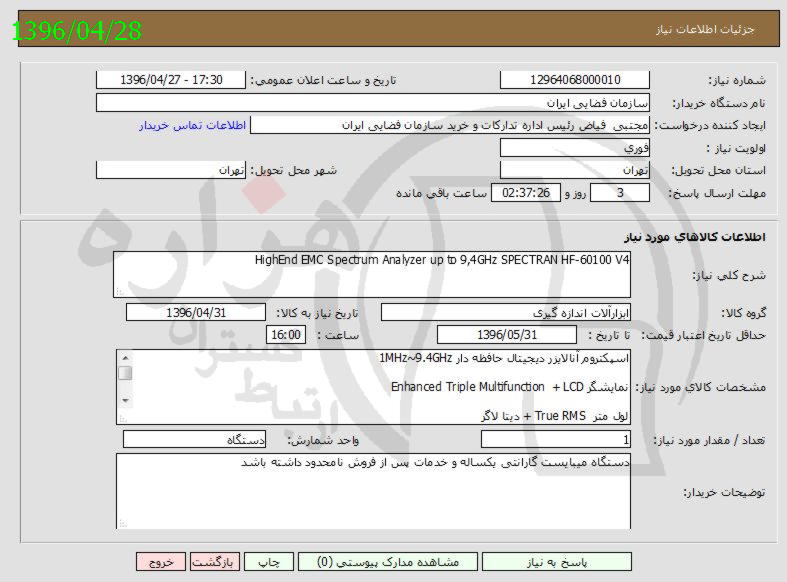Click the label تاریخ و ساعت اعلان عمومی

pyautogui.click(x=323, y=80)
